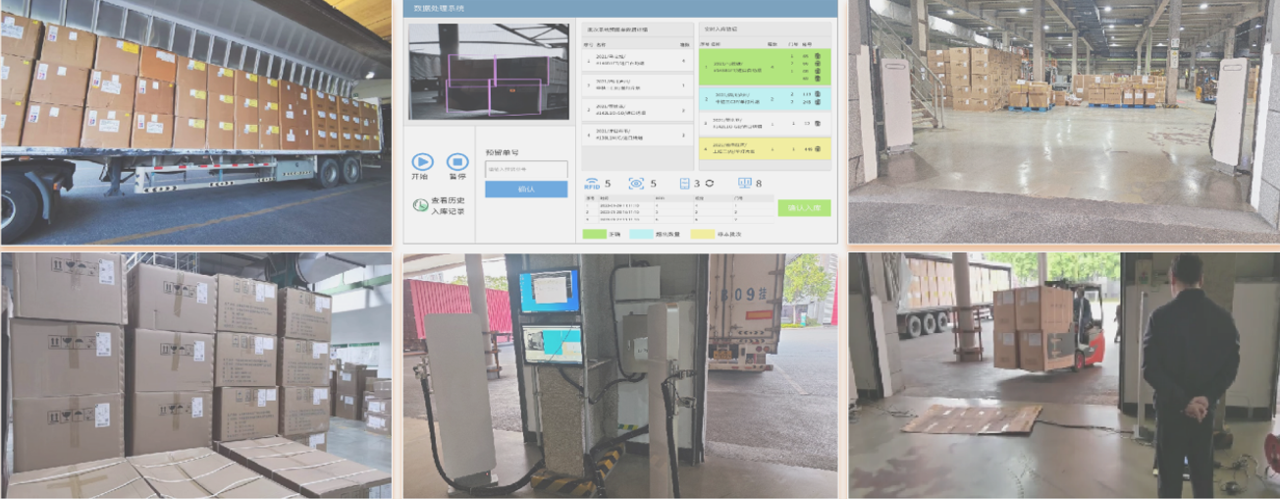Image resolution: width=1280 pixels, height=499 pixels.
Task: Select first row of bottom timestamp table
Action: pyautogui.click(x=678, y=205)
